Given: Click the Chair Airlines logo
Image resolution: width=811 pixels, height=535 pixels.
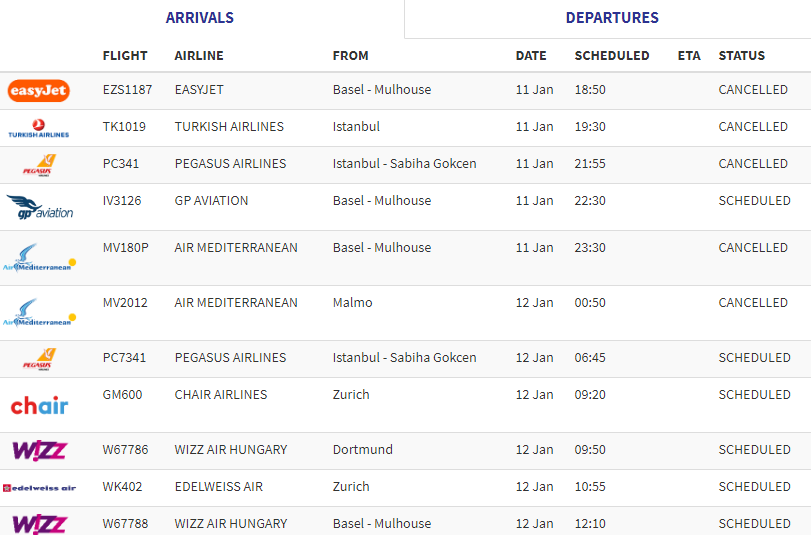Looking at the screenshot, I should coord(39,405).
